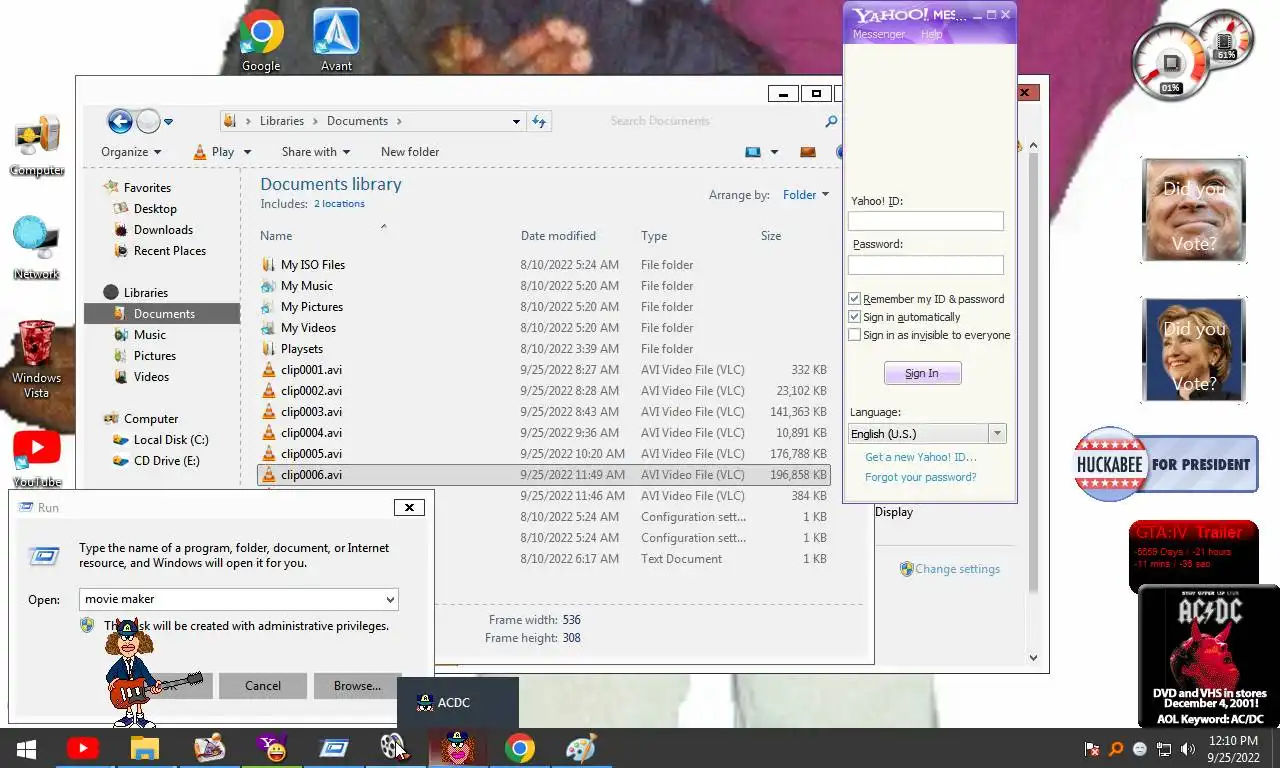Screen dimensions: 1280x768
Task: Click New folder in Explorer toolbar
Action: click(x=410, y=152)
